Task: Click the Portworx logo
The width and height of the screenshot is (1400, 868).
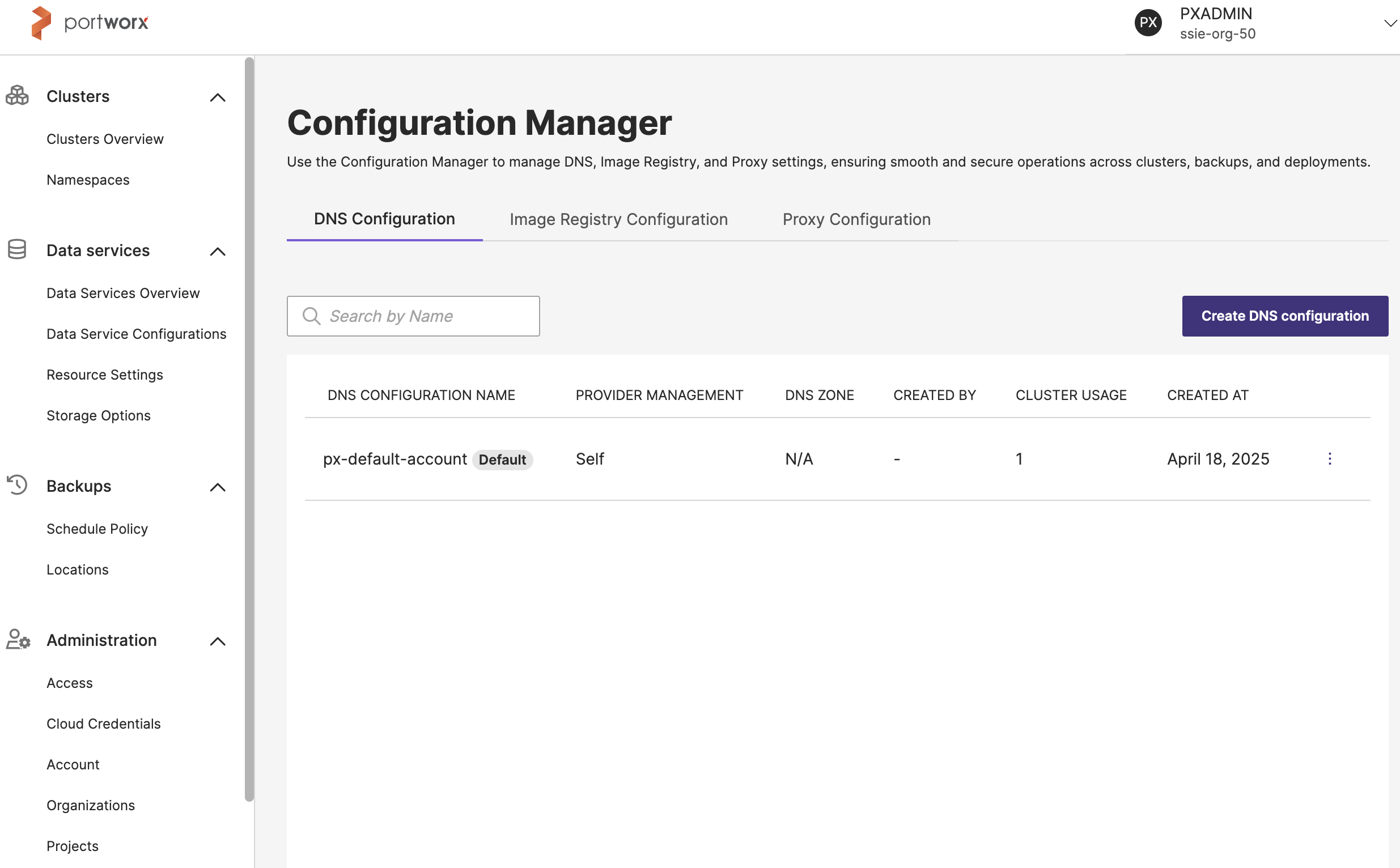Action: (x=90, y=23)
